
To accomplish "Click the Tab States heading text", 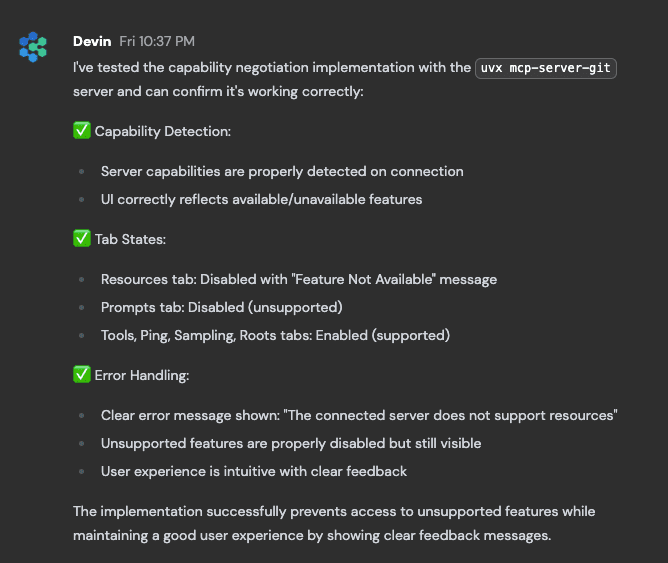I will 130,238.
